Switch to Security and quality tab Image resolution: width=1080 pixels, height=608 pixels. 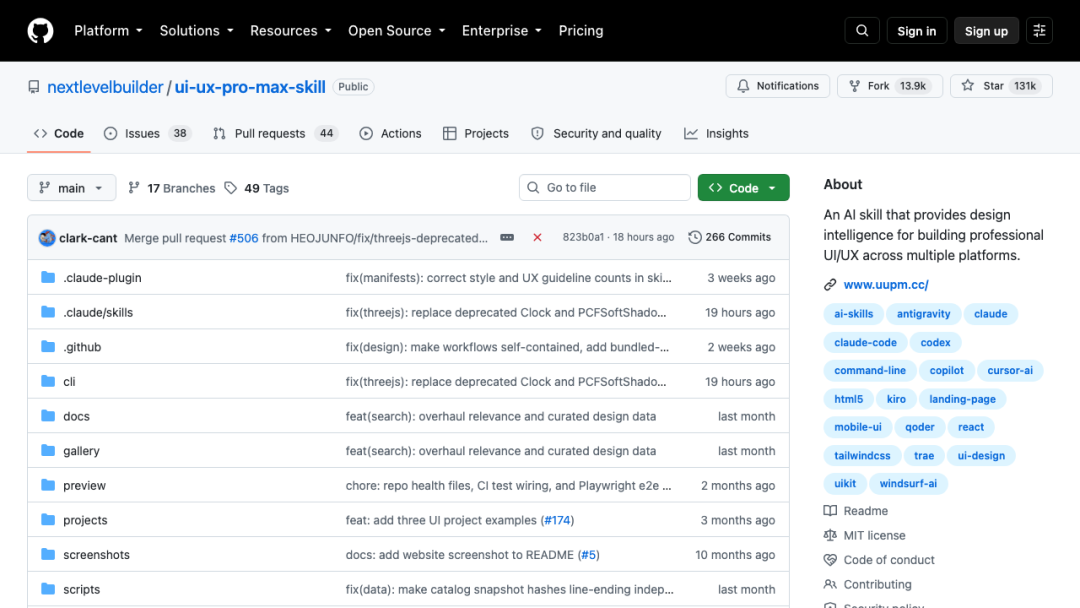pyautogui.click(x=596, y=134)
